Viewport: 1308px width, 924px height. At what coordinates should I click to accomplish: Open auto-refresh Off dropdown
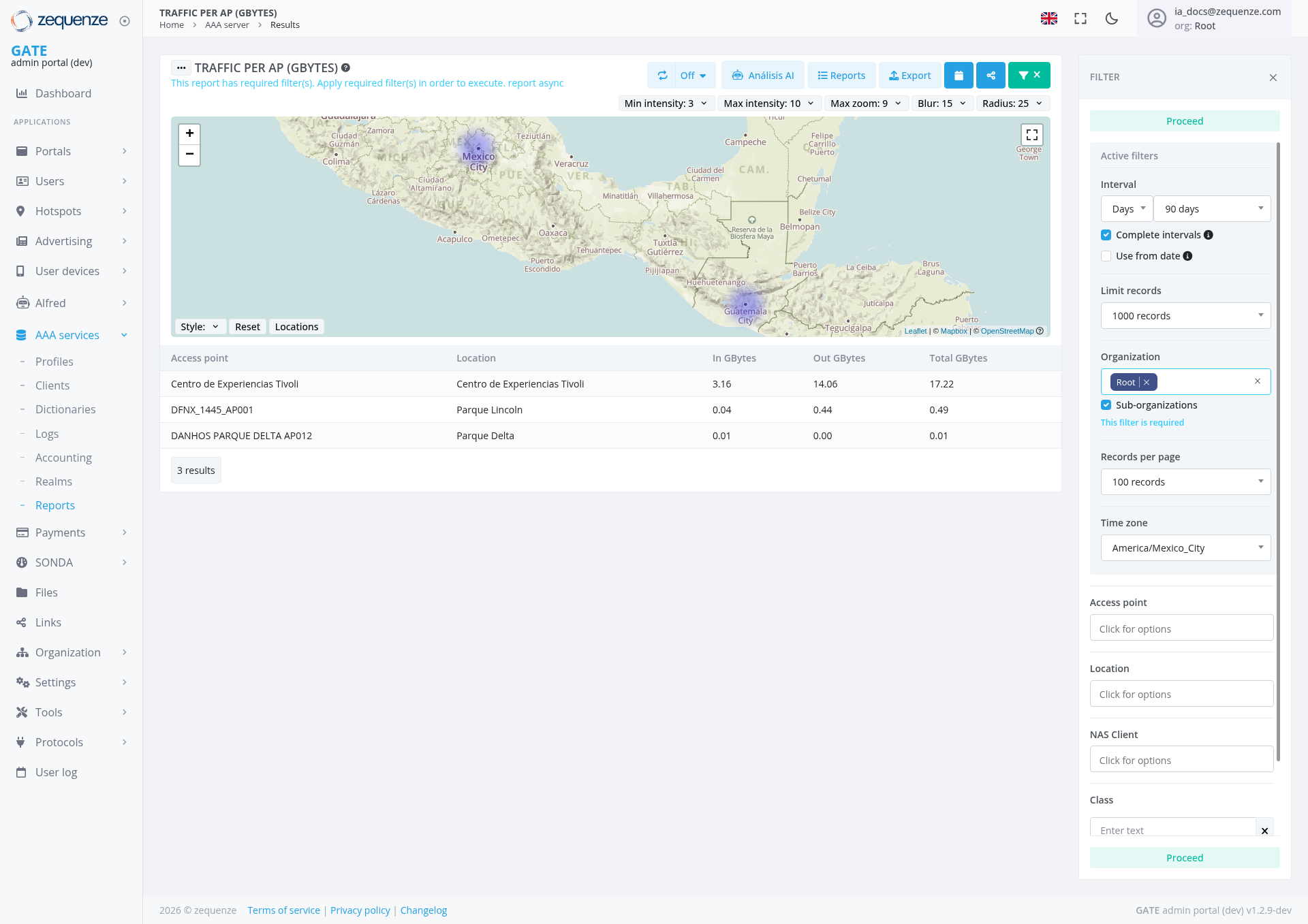[x=694, y=76]
